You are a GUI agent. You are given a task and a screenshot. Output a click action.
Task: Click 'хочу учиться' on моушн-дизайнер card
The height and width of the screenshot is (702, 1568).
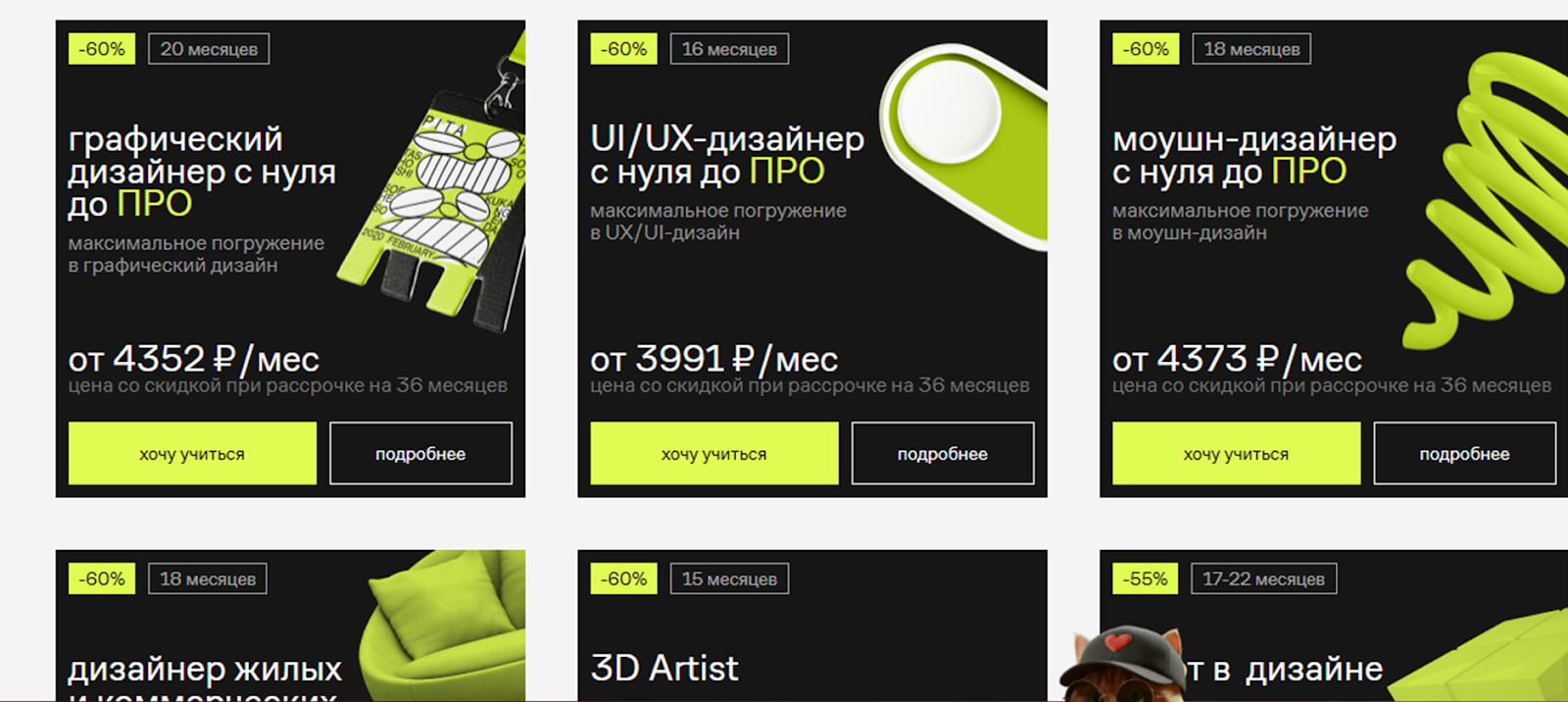click(x=1237, y=453)
